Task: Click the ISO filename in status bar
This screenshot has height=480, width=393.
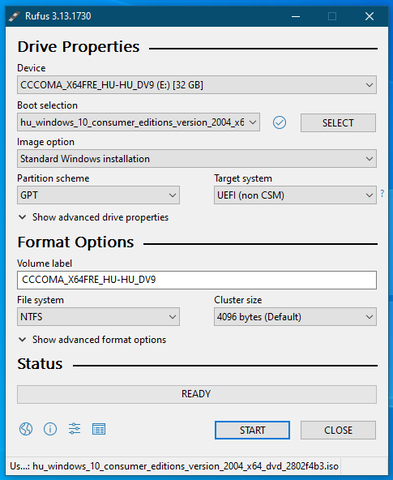Action: (186, 466)
